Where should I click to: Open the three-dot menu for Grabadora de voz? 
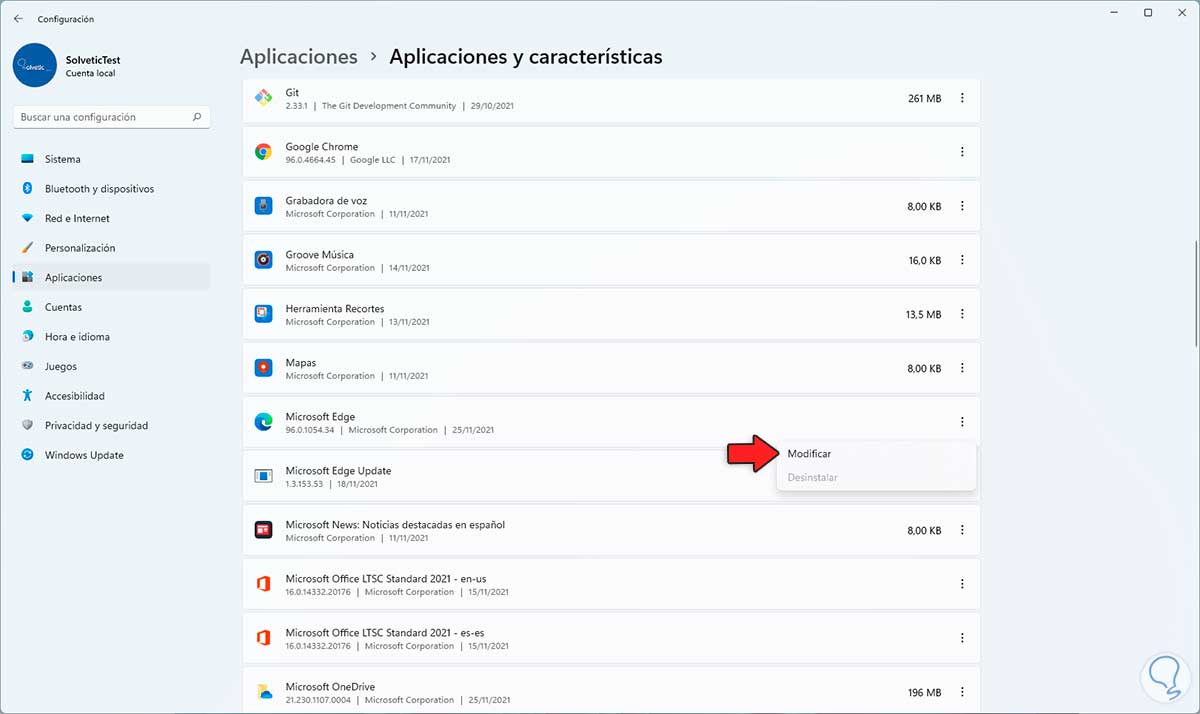point(962,206)
